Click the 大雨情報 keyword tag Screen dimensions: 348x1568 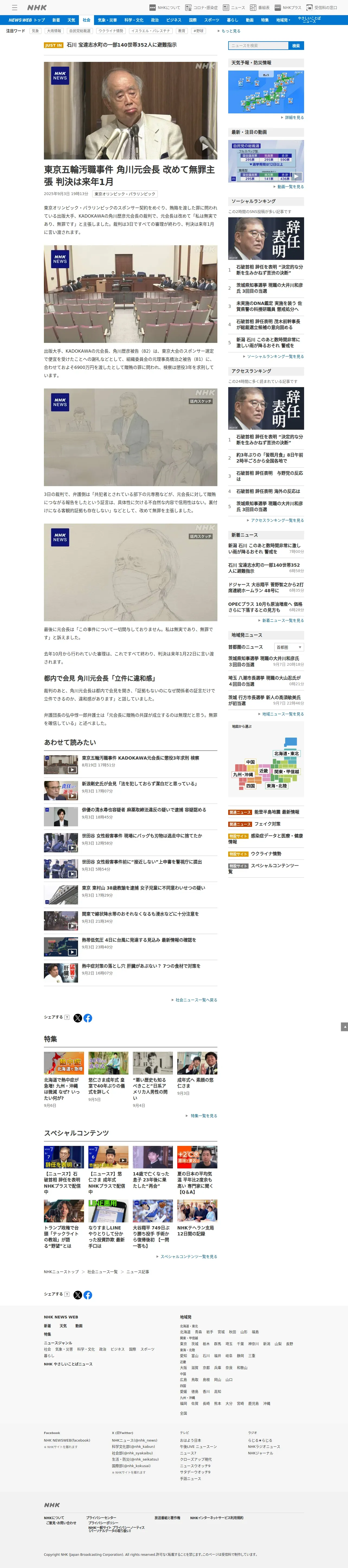pos(54,30)
